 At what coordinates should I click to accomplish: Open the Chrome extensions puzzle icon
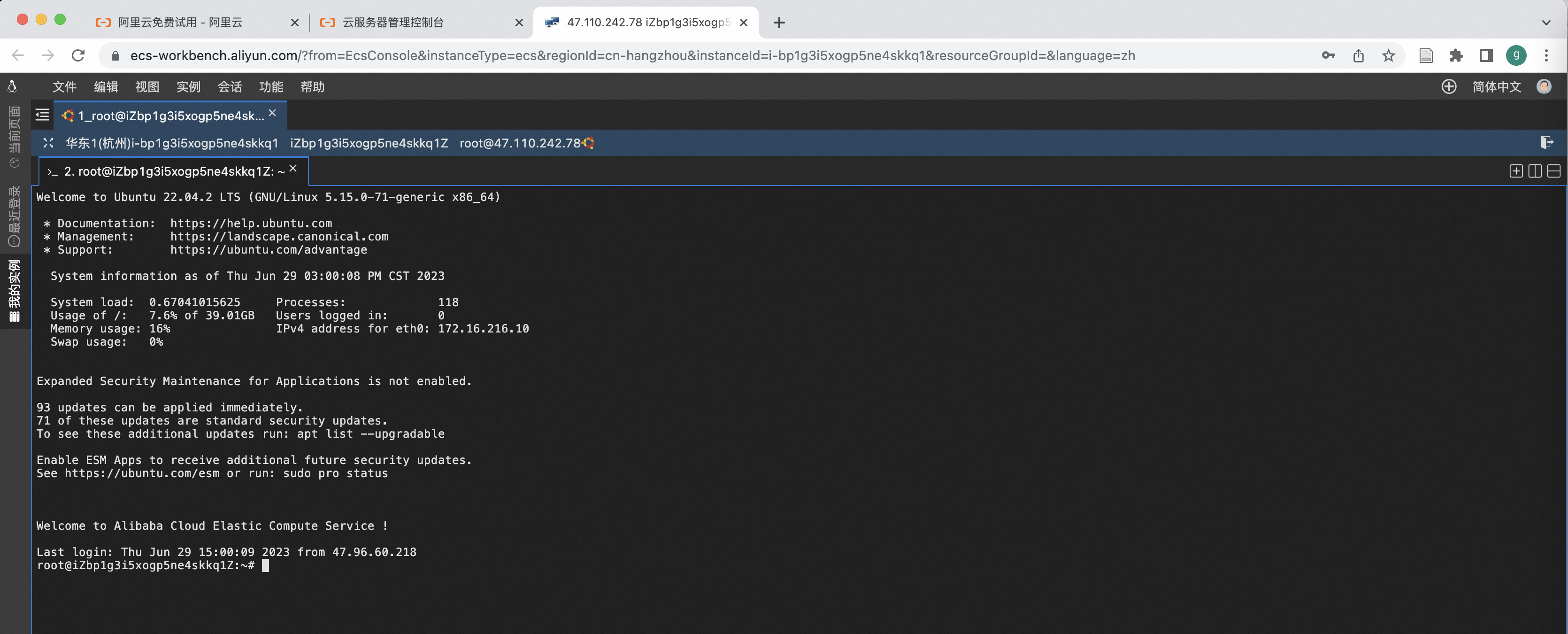point(1456,55)
